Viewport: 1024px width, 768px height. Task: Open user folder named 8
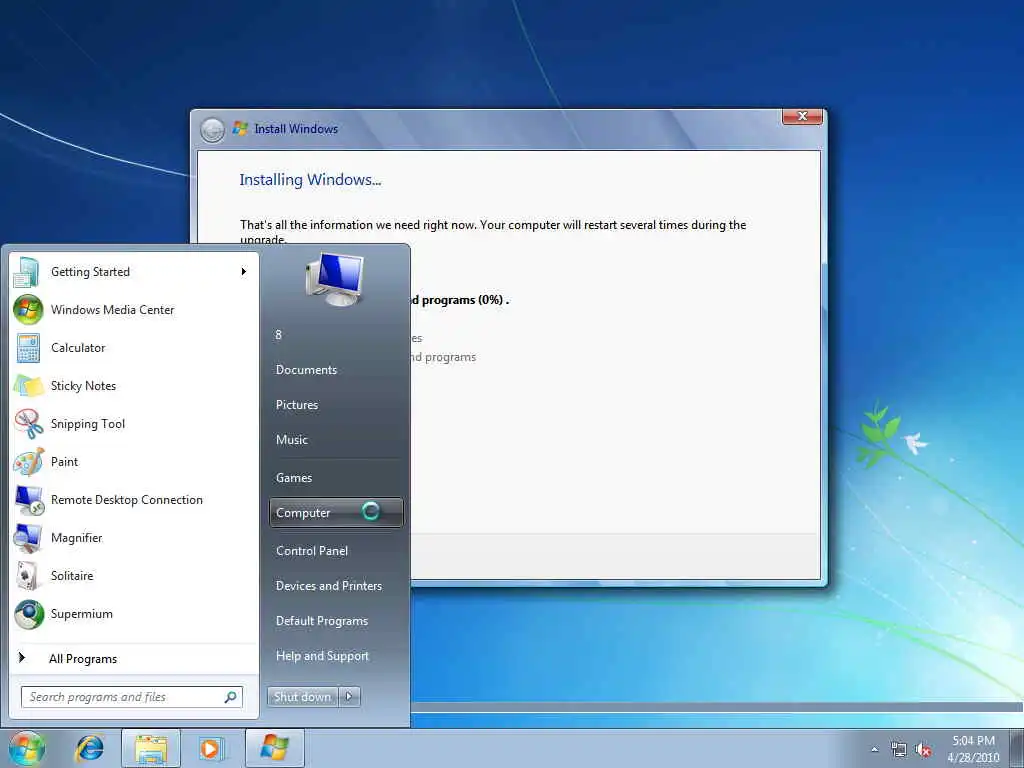336,335
